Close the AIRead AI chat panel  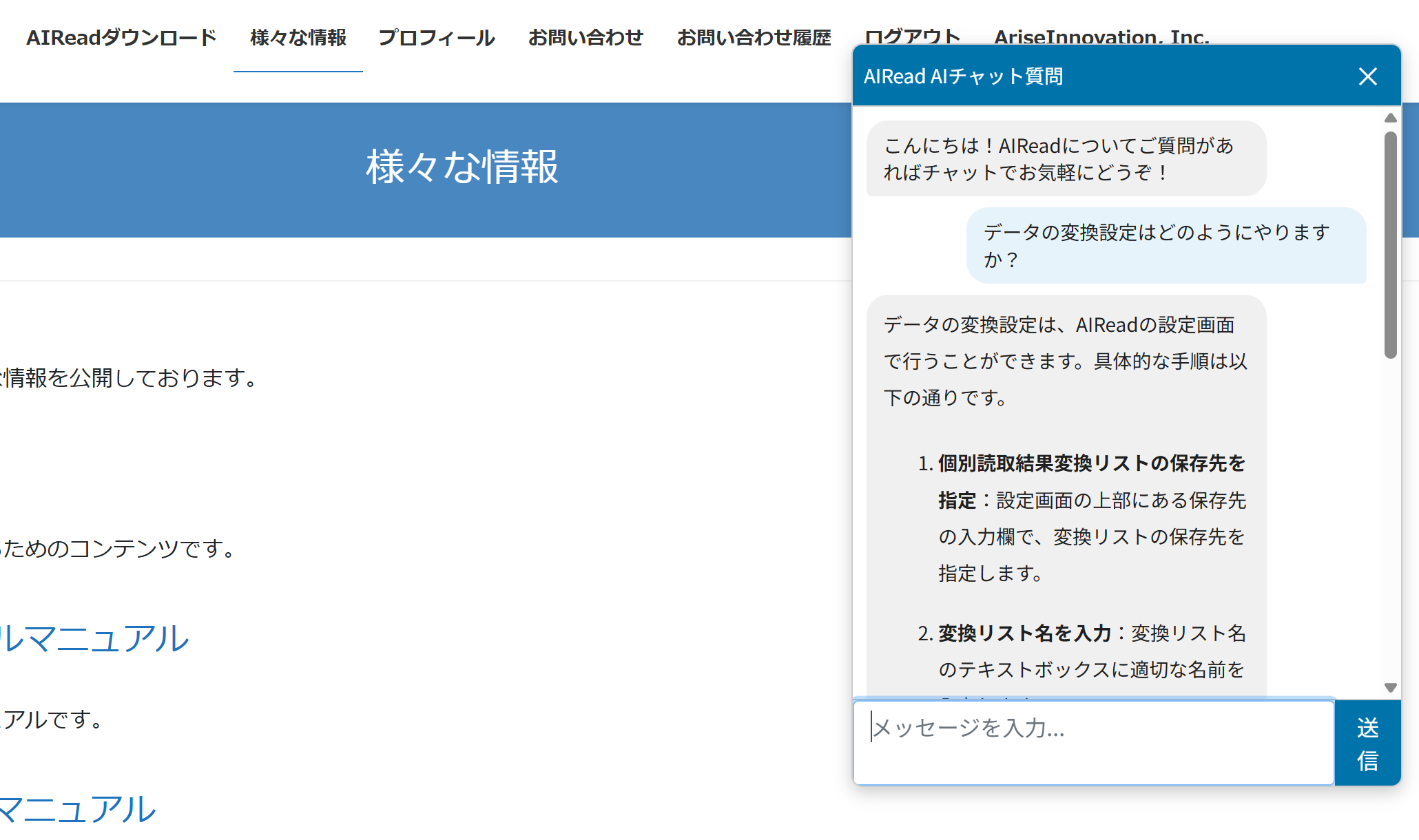tap(1367, 76)
